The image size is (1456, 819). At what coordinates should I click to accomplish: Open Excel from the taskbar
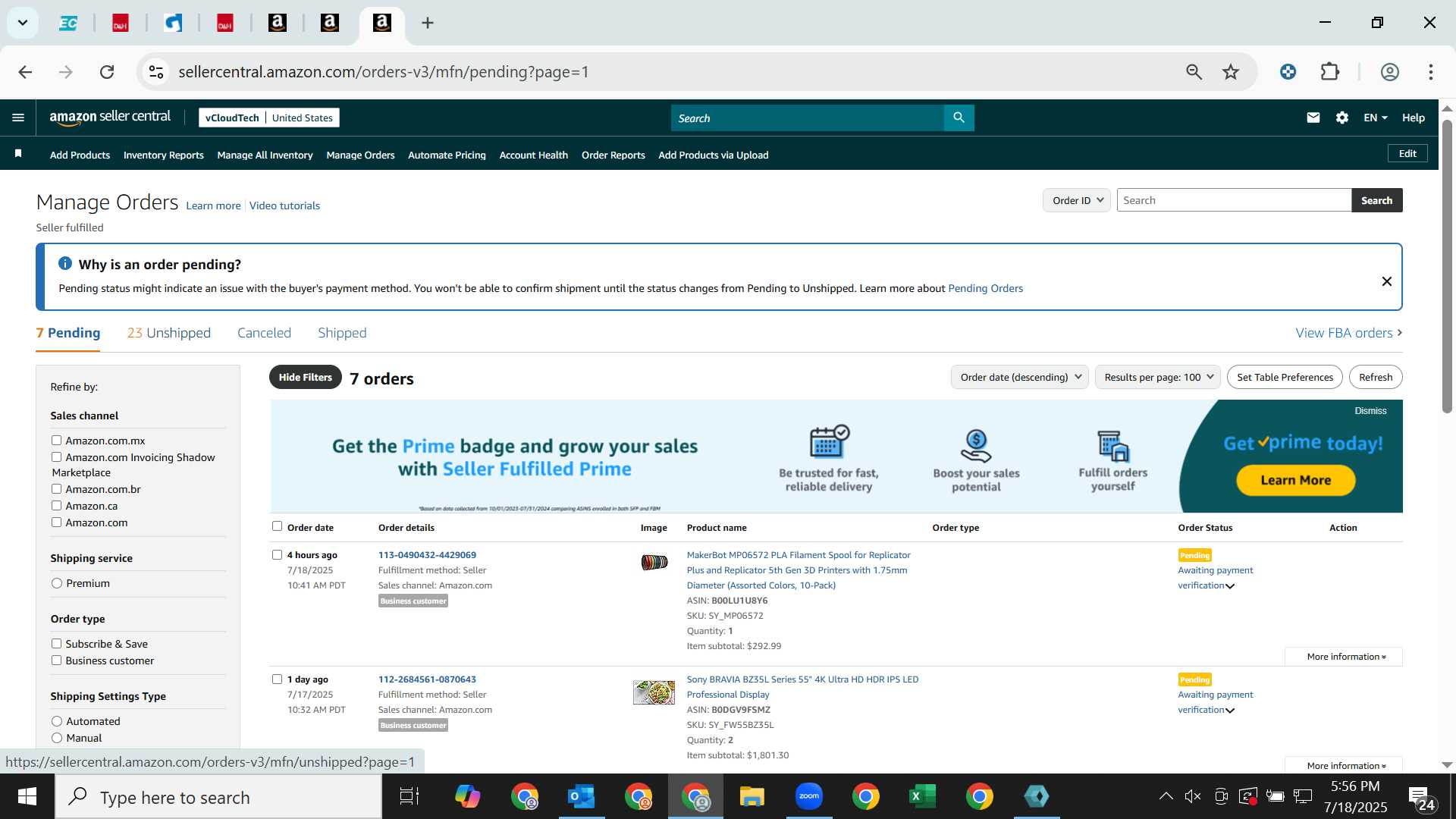(x=922, y=796)
